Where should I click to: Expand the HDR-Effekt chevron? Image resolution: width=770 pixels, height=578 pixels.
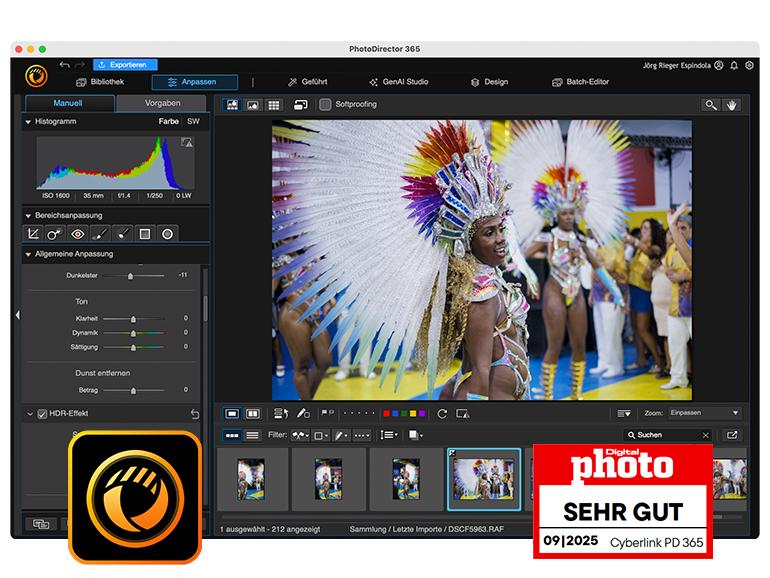pos(29,414)
